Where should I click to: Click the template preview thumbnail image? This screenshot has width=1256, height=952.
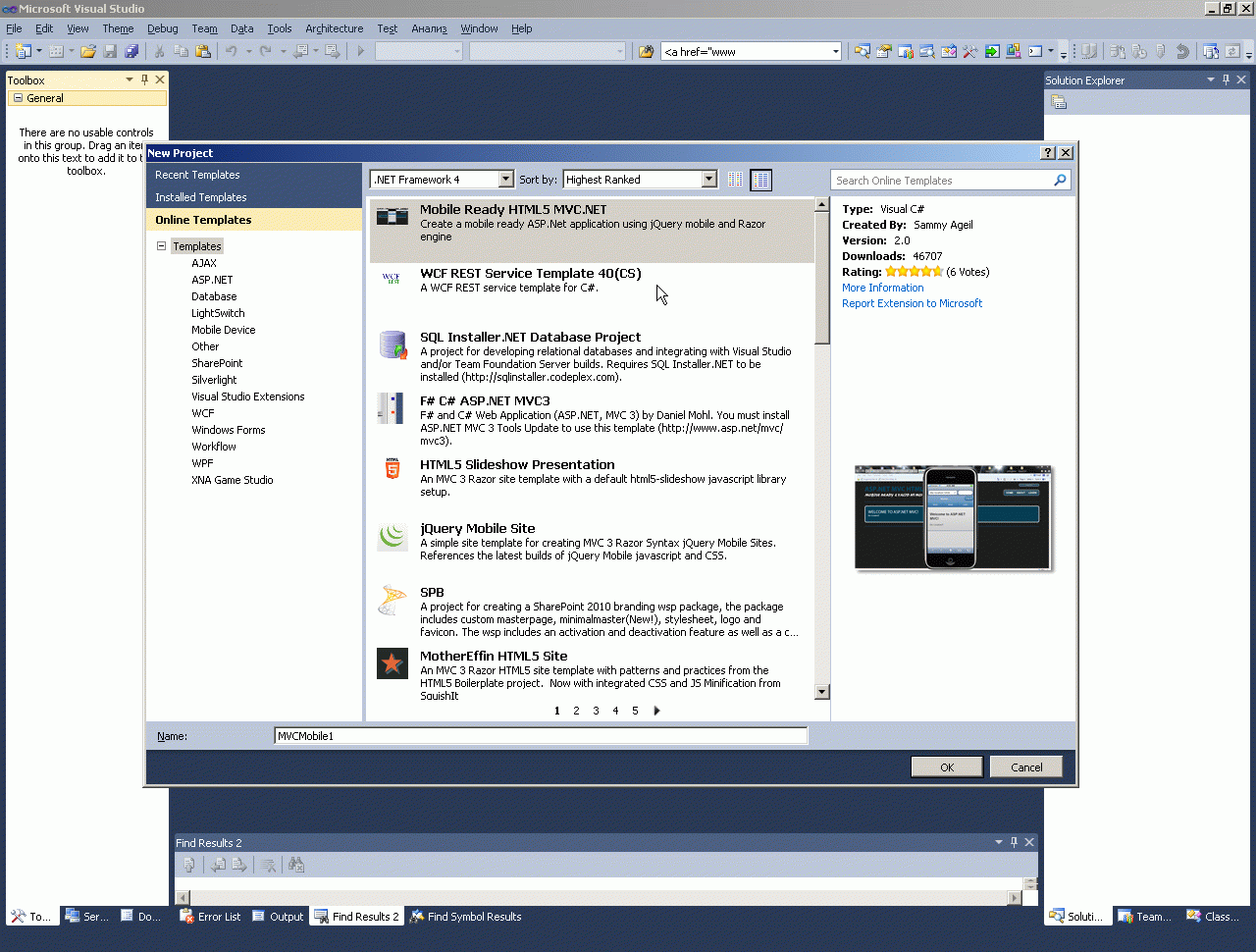[953, 518]
